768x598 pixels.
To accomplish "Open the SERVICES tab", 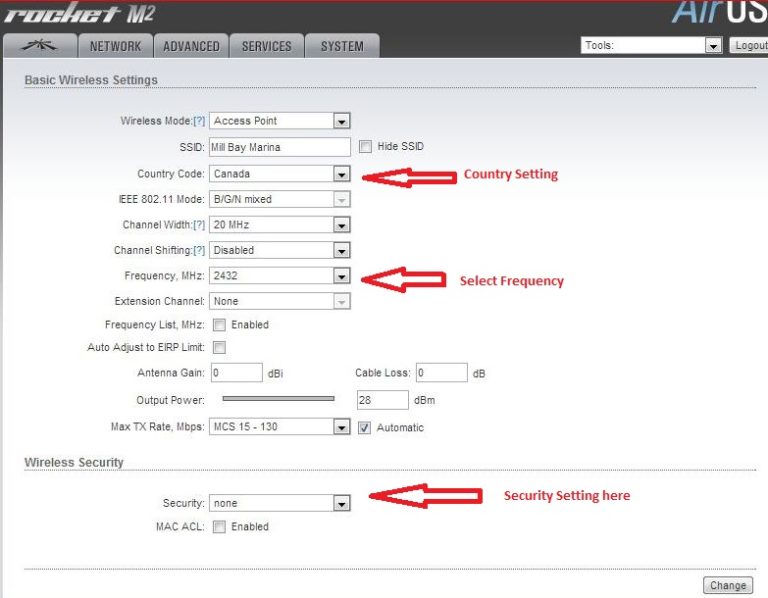I will (267, 46).
